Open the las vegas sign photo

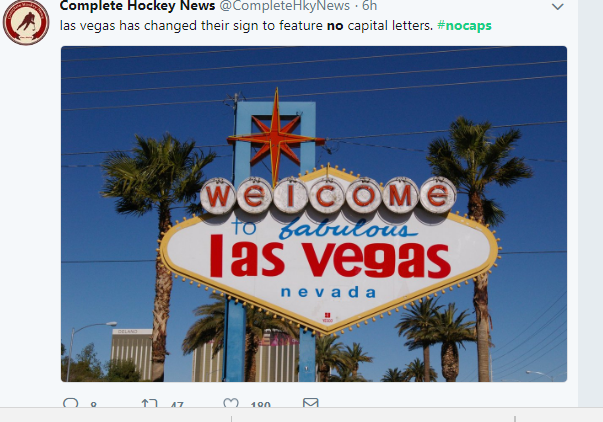coord(314,214)
